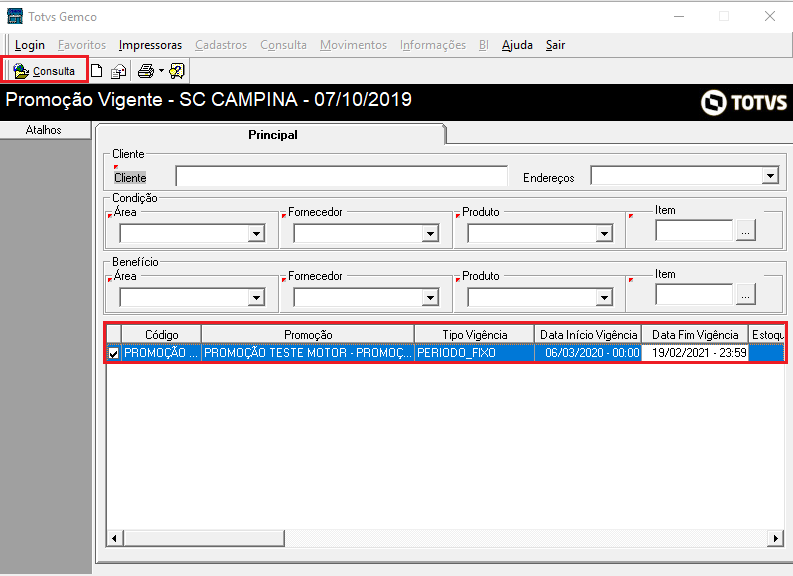The width and height of the screenshot is (793, 576).
Task: Click the Condição Item input field
Action: click(694, 231)
